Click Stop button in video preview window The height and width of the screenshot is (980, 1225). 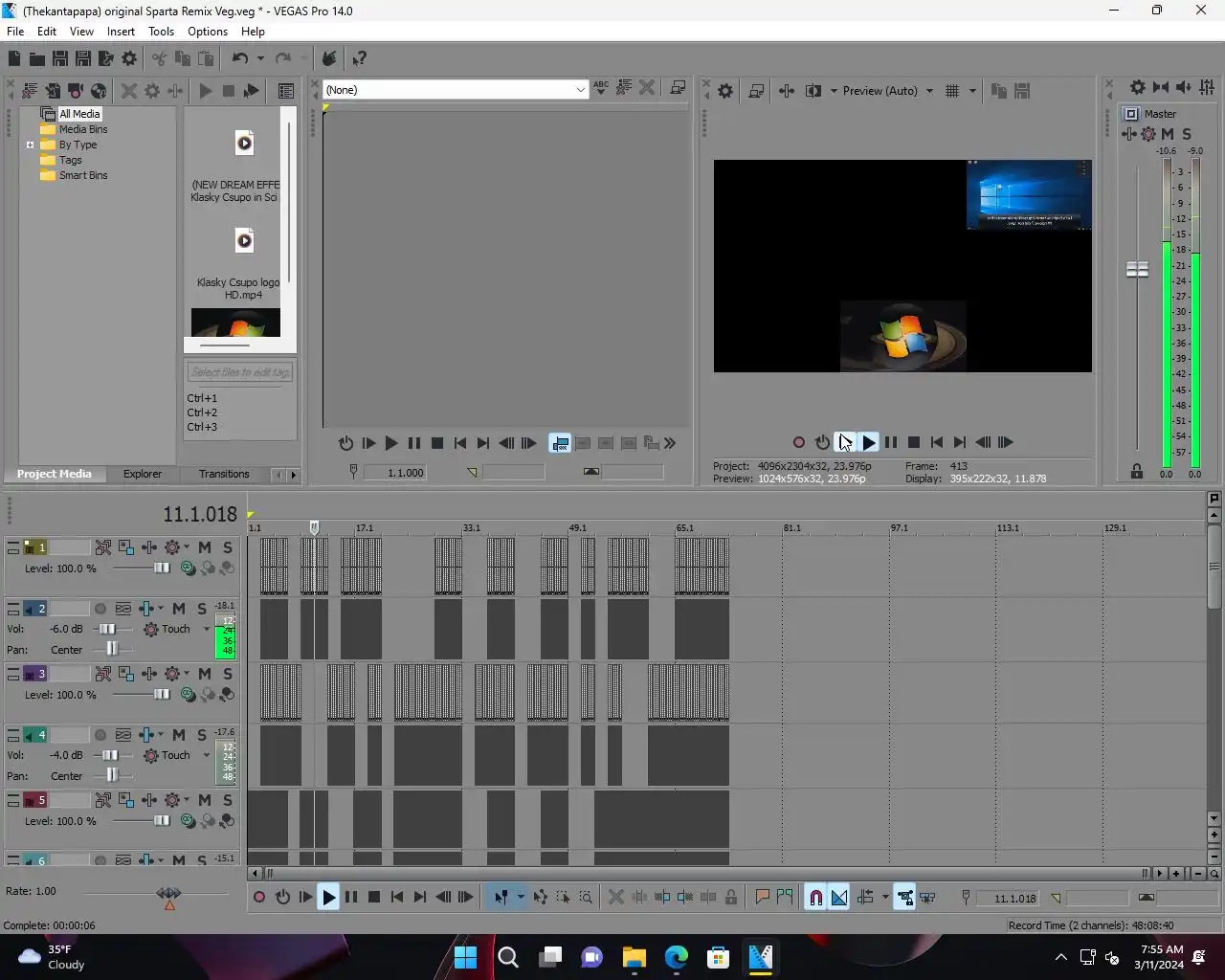pos(914,442)
